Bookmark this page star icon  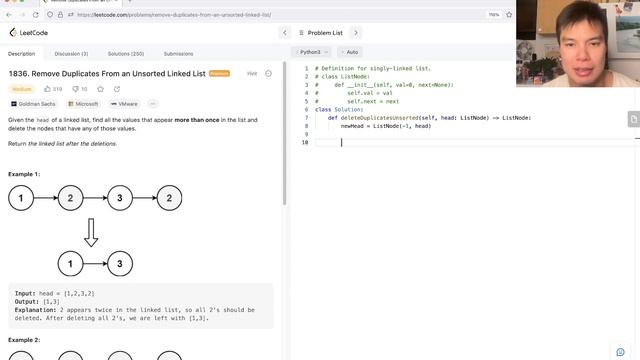click(x=509, y=15)
